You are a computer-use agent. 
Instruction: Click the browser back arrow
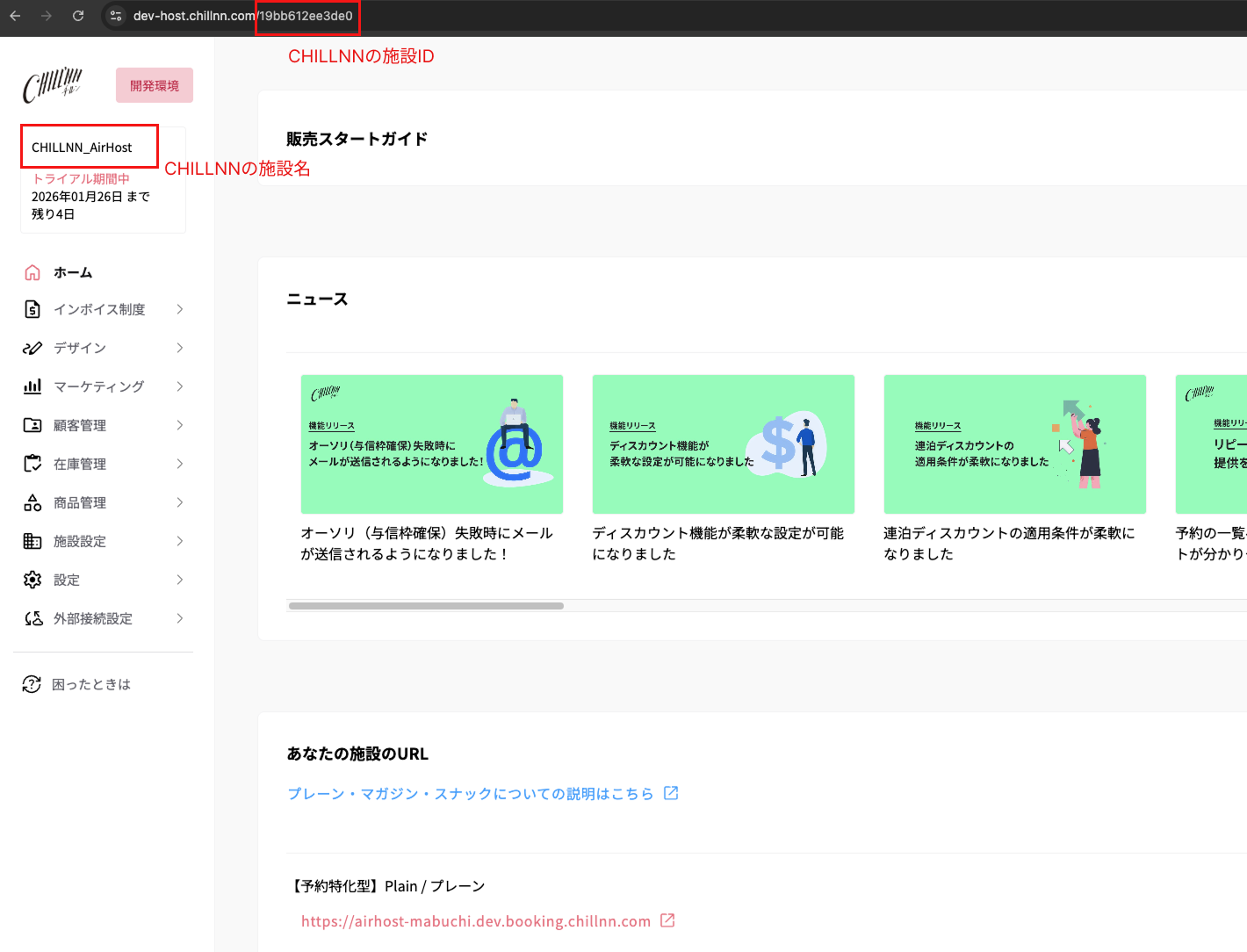point(15,16)
